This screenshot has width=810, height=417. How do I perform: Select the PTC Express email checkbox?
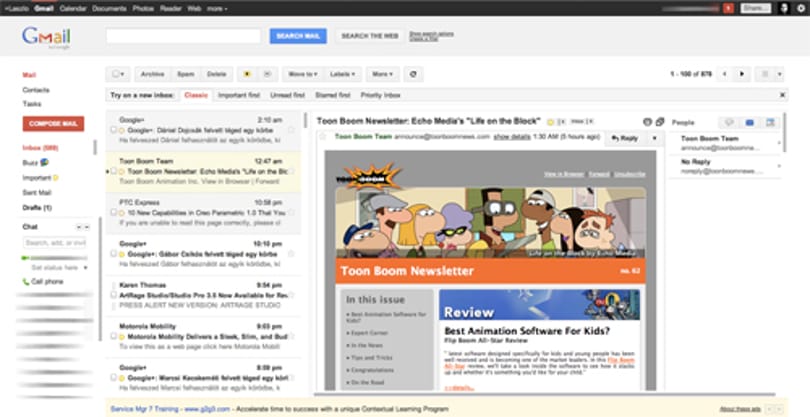[114, 212]
